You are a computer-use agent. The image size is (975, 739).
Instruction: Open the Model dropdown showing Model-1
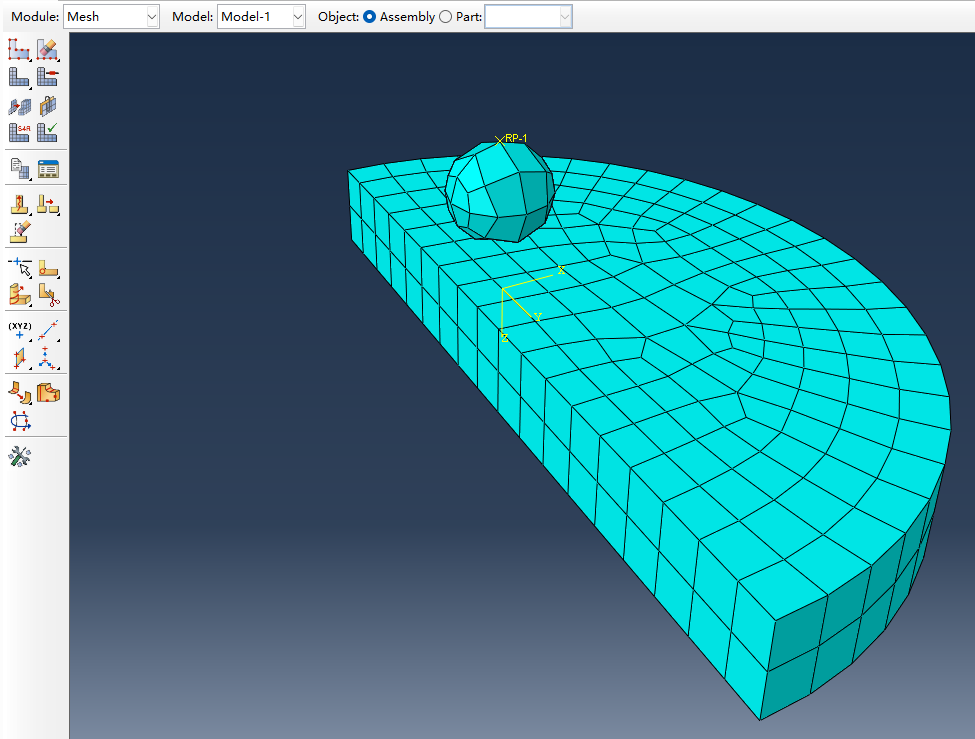click(261, 17)
